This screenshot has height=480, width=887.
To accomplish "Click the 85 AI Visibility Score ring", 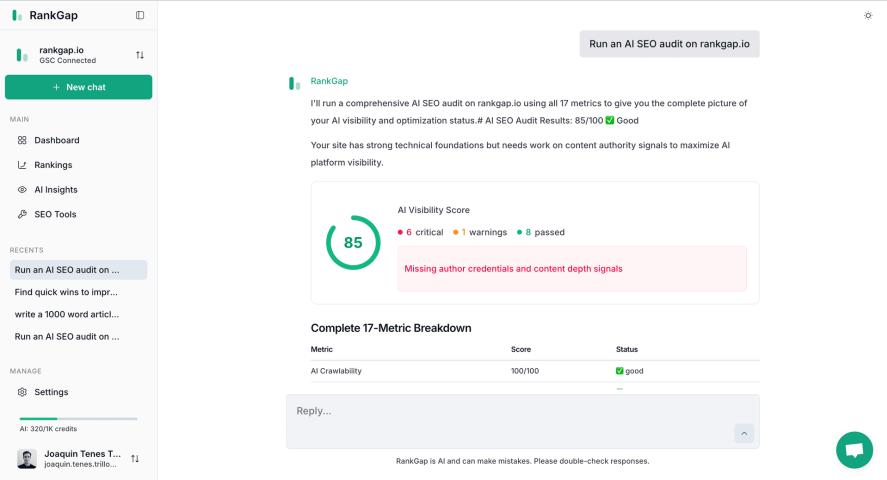I will pyautogui.click(x=353, y=242).
